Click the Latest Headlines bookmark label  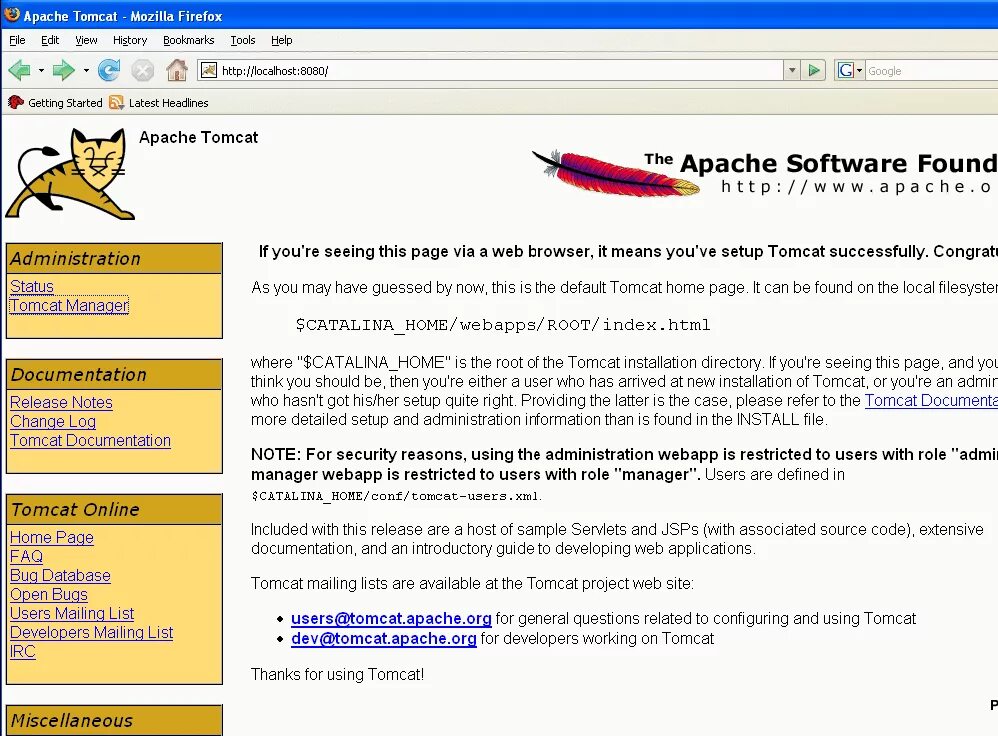169,103
